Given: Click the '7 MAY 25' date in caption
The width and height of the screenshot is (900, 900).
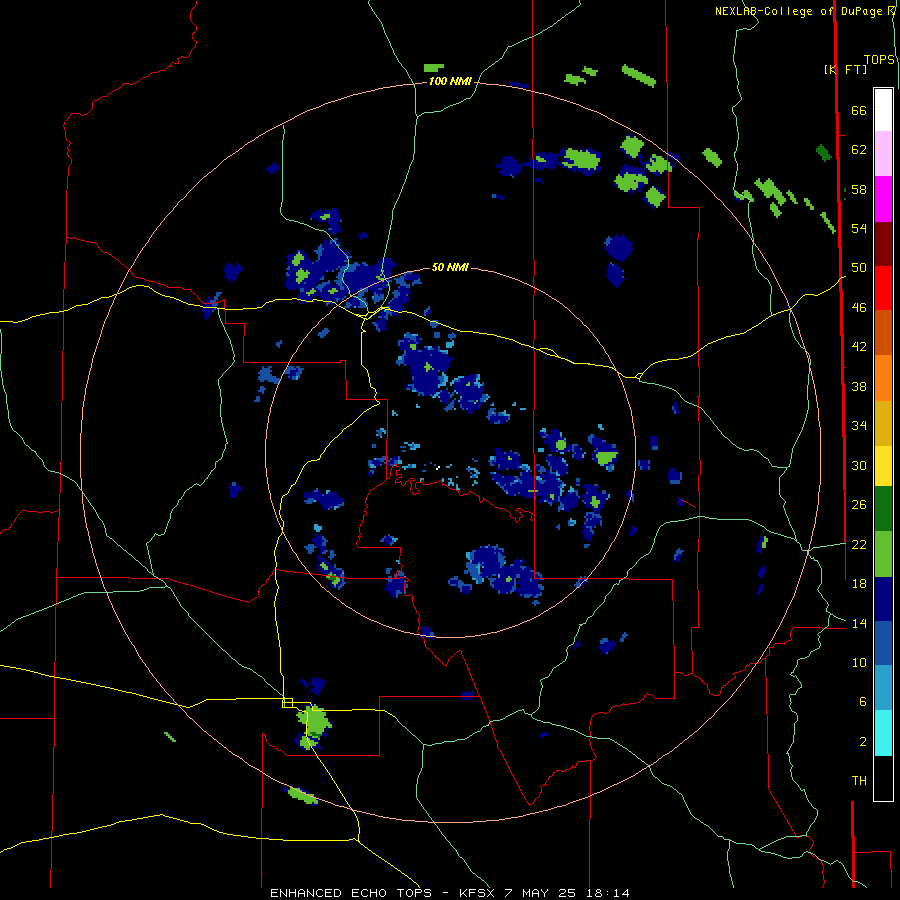Looking at the screenshot, I should [540, 893].
